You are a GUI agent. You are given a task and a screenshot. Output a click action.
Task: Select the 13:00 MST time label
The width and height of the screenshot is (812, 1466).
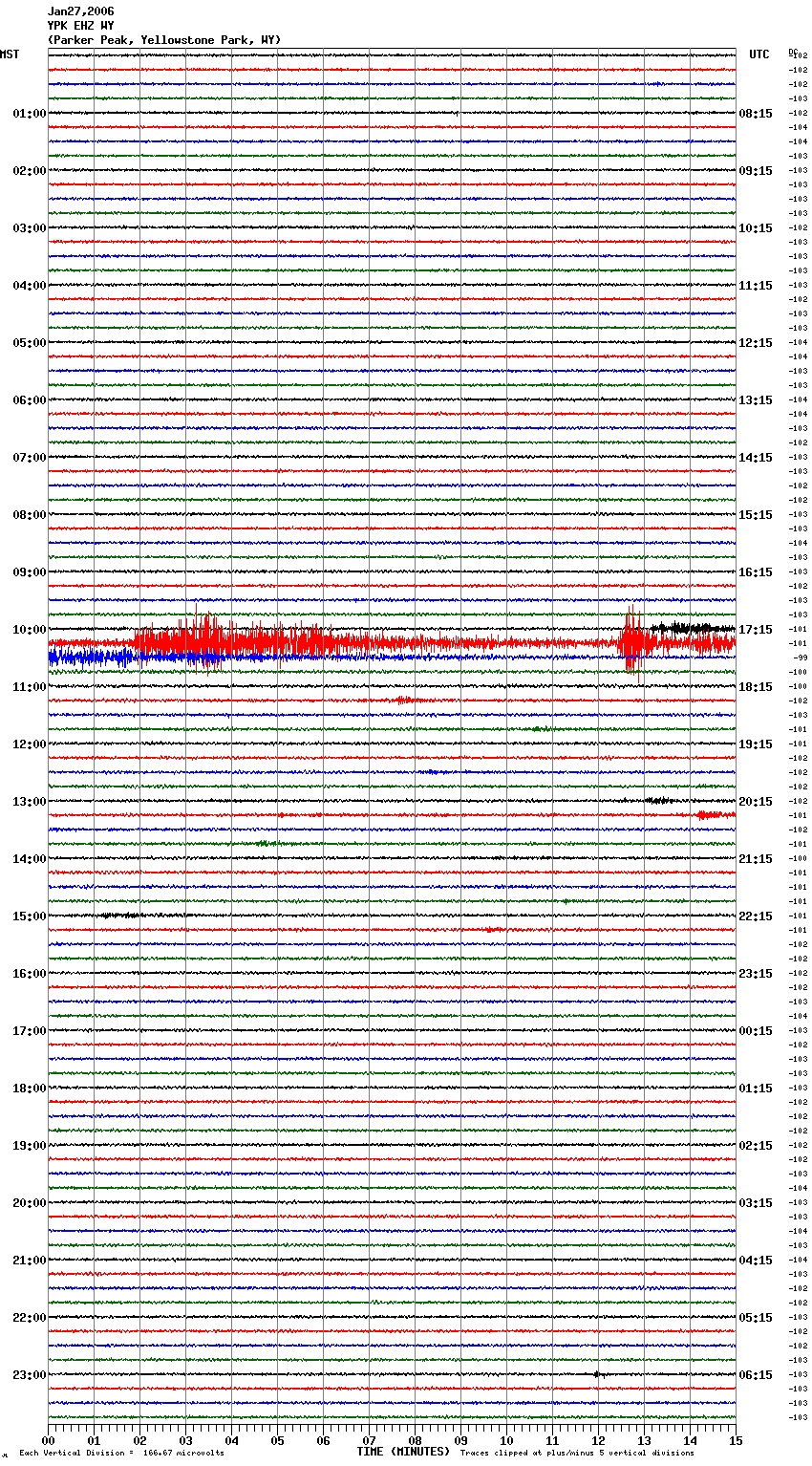click(30, 802)
